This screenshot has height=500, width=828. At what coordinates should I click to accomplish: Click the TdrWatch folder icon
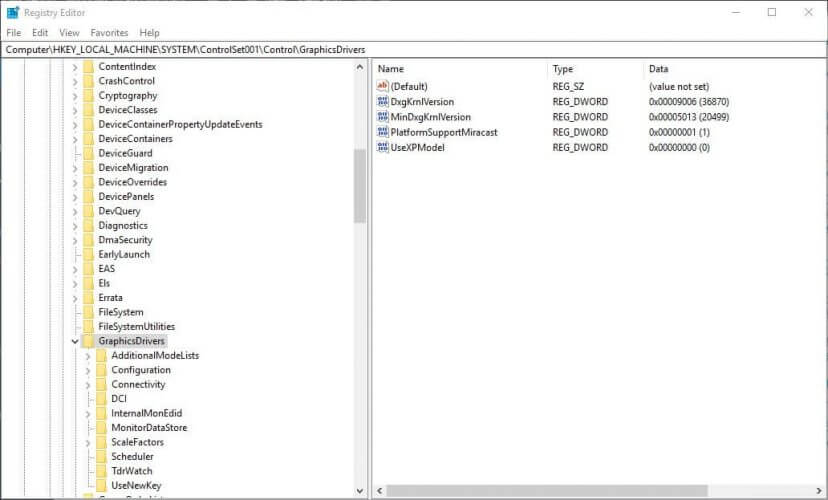tap(101, 471)
